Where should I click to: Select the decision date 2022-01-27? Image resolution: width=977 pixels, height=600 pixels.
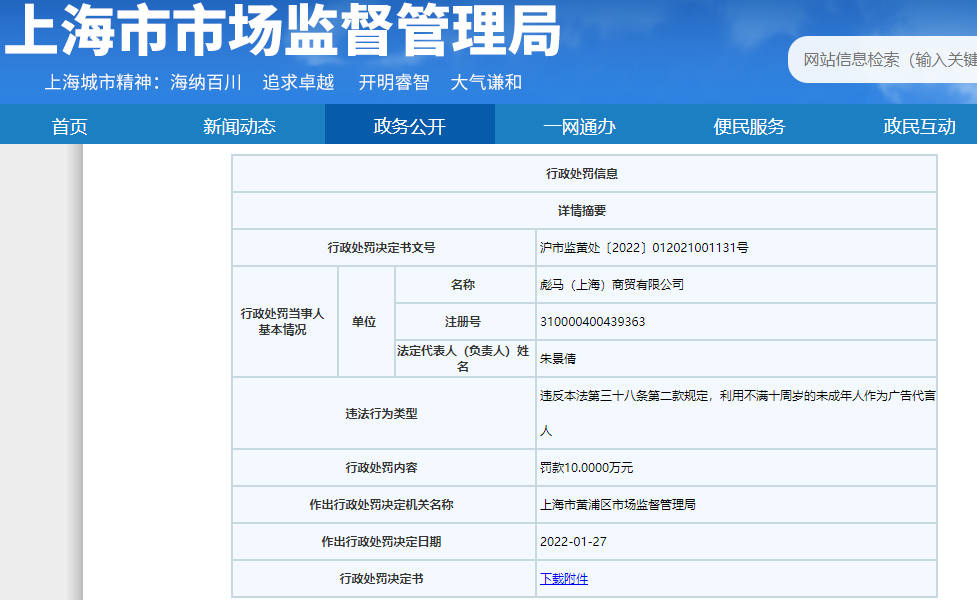[573, 541]
